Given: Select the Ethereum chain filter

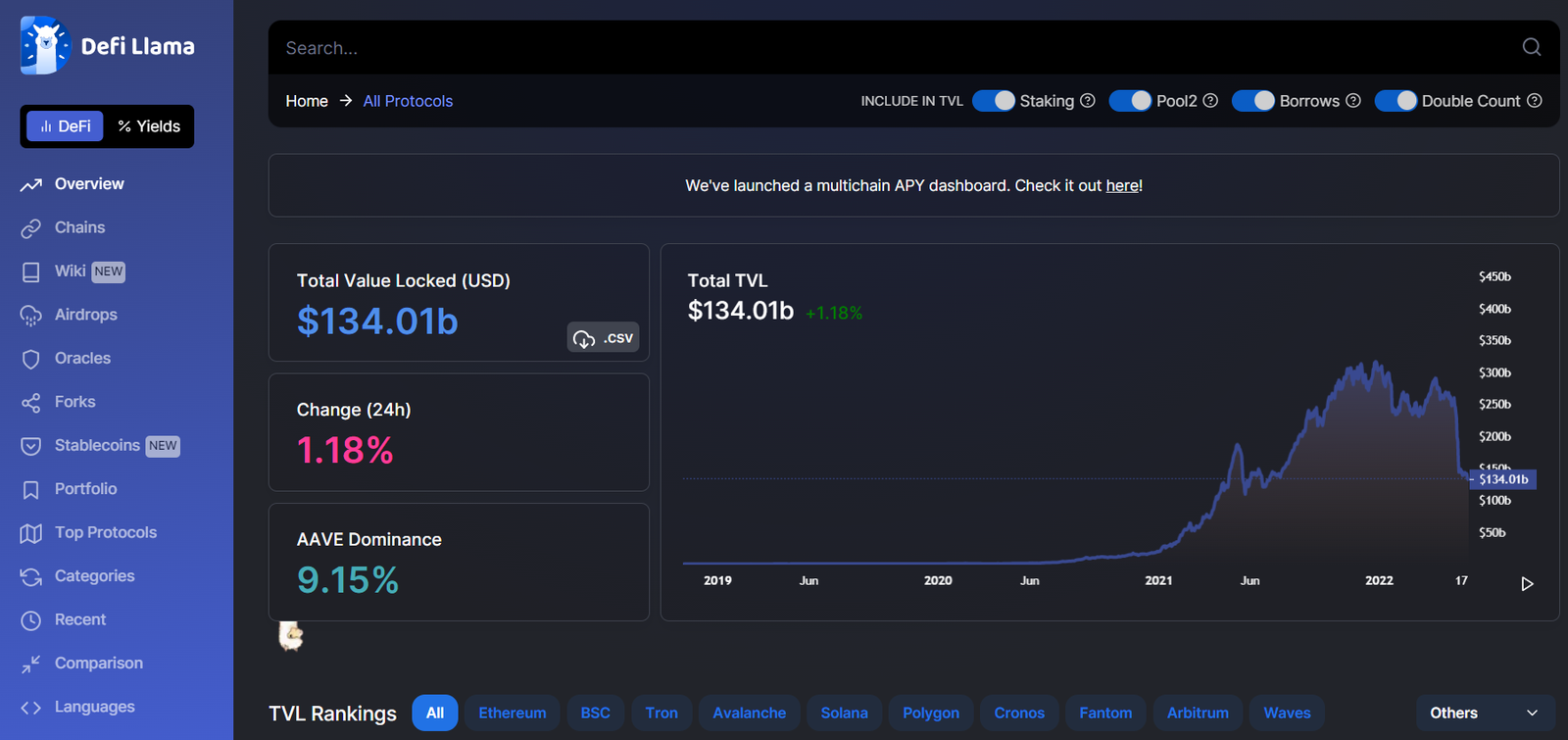Looking at the screenshot, I should 513,713.
